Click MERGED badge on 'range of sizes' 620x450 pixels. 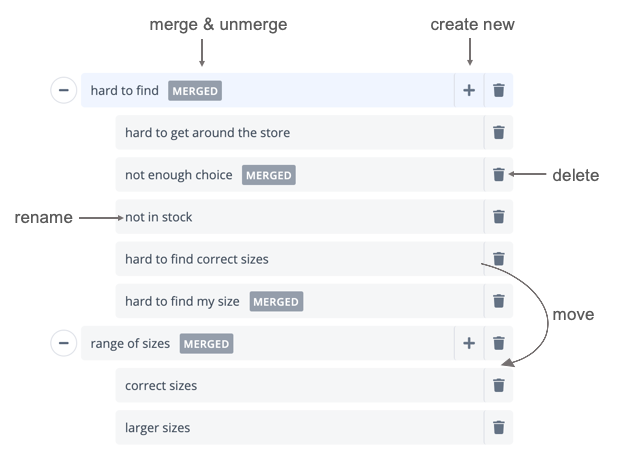pyautogui.click(x=207, y=344)
